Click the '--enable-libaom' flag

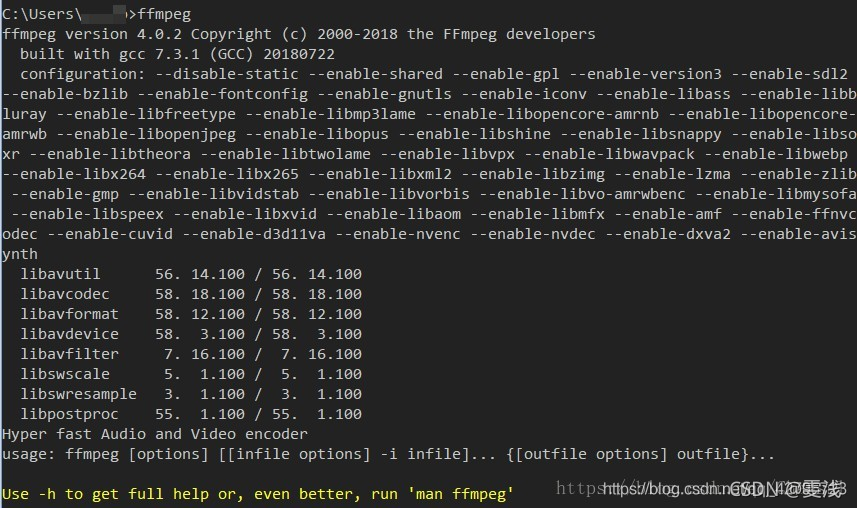coord(393,214)
